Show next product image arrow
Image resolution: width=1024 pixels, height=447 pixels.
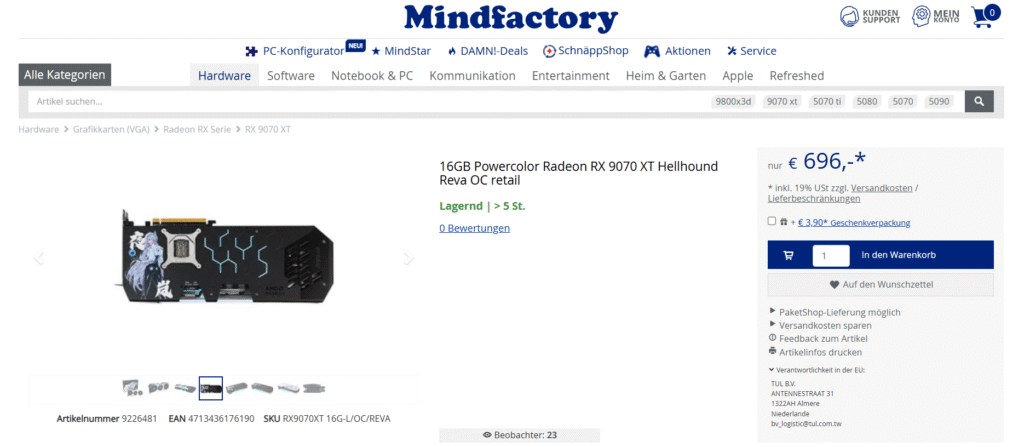pos(409,257)
